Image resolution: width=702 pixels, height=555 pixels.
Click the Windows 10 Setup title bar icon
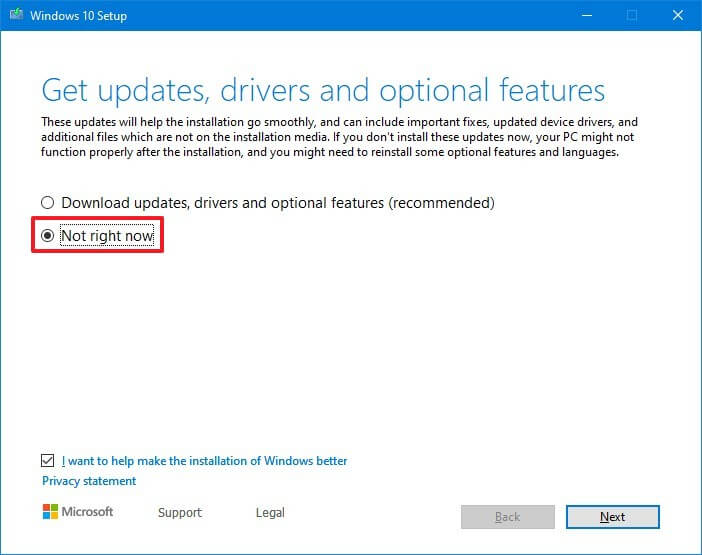coord(14,15)
